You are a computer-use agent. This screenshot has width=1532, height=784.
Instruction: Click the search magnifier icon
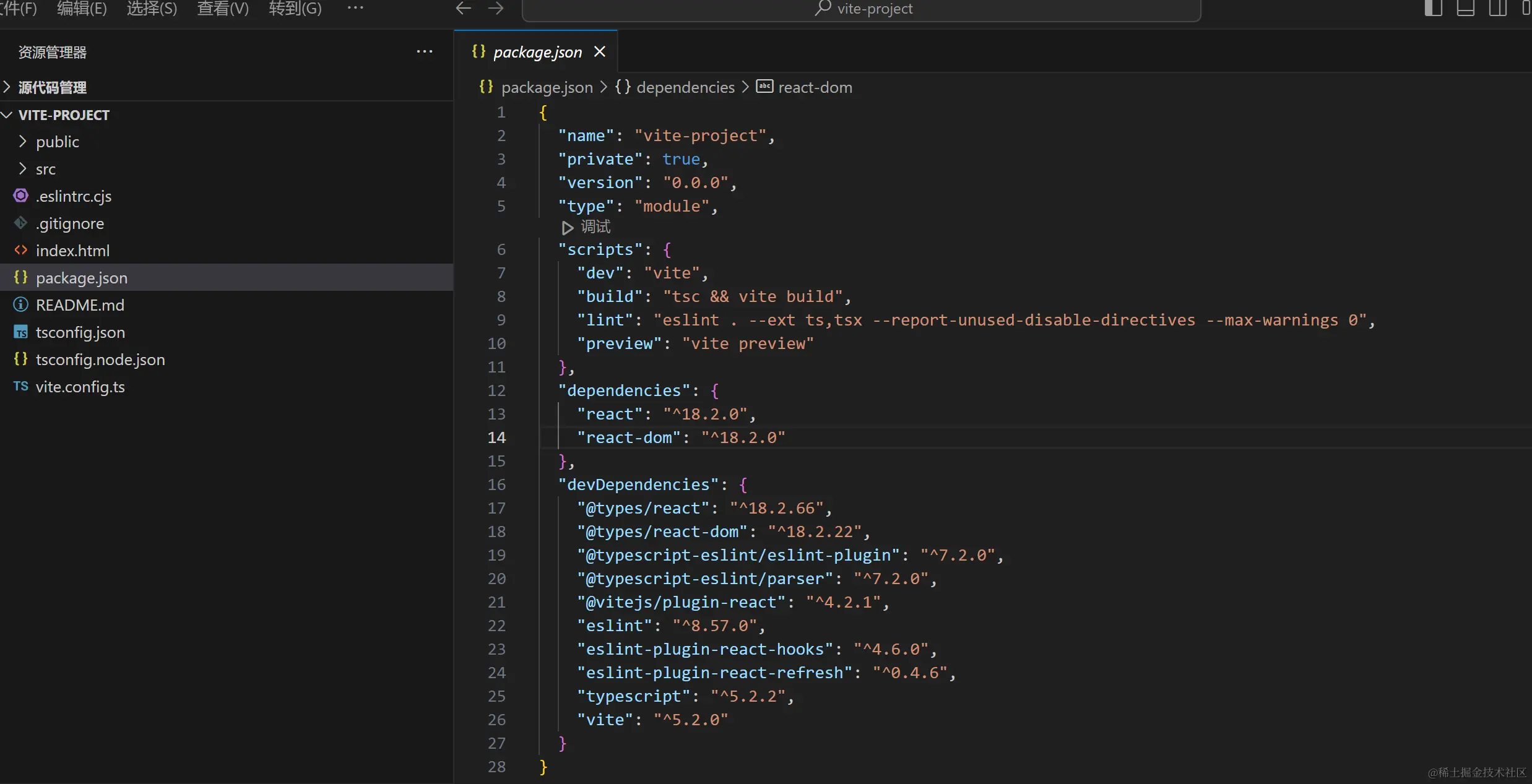point(823,8)
